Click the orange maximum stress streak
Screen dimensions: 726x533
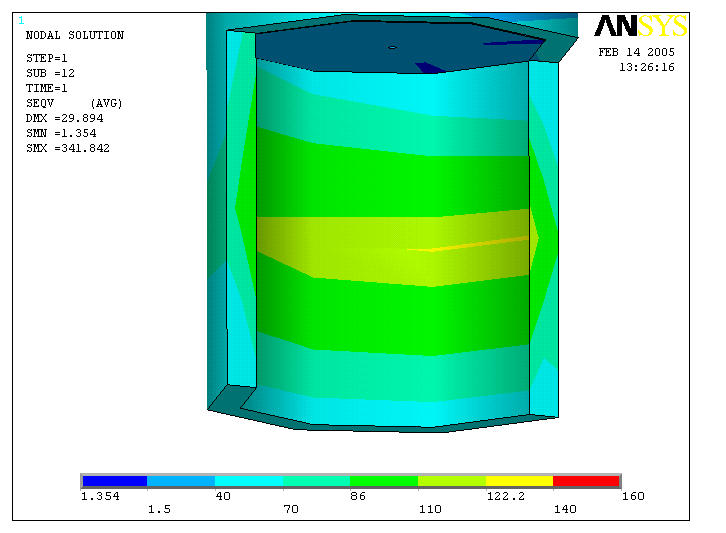(x=468, y=245)
